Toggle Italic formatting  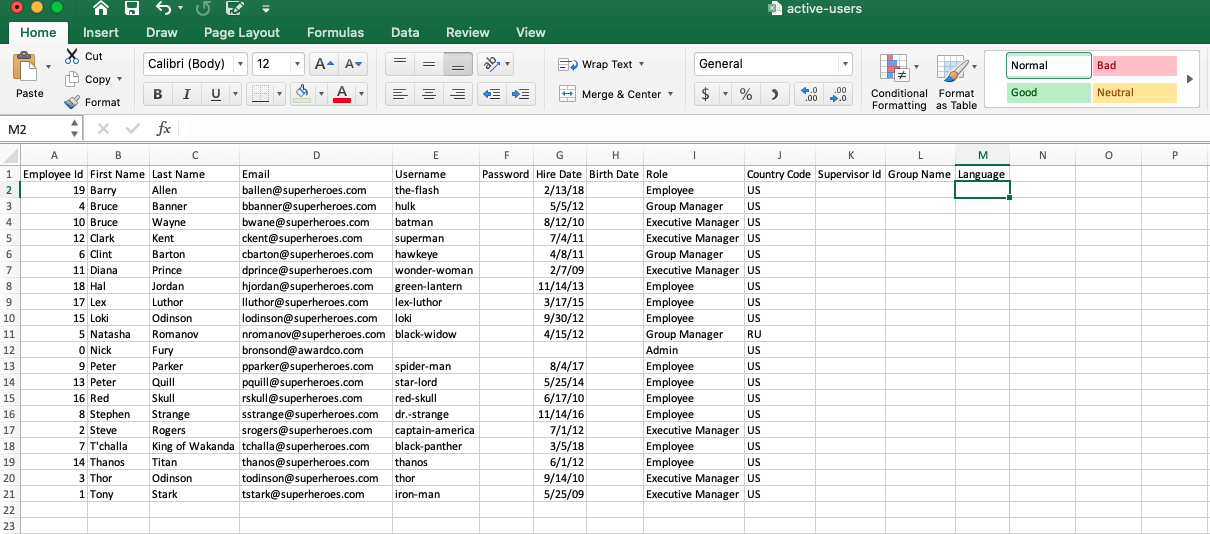[186, 94]
